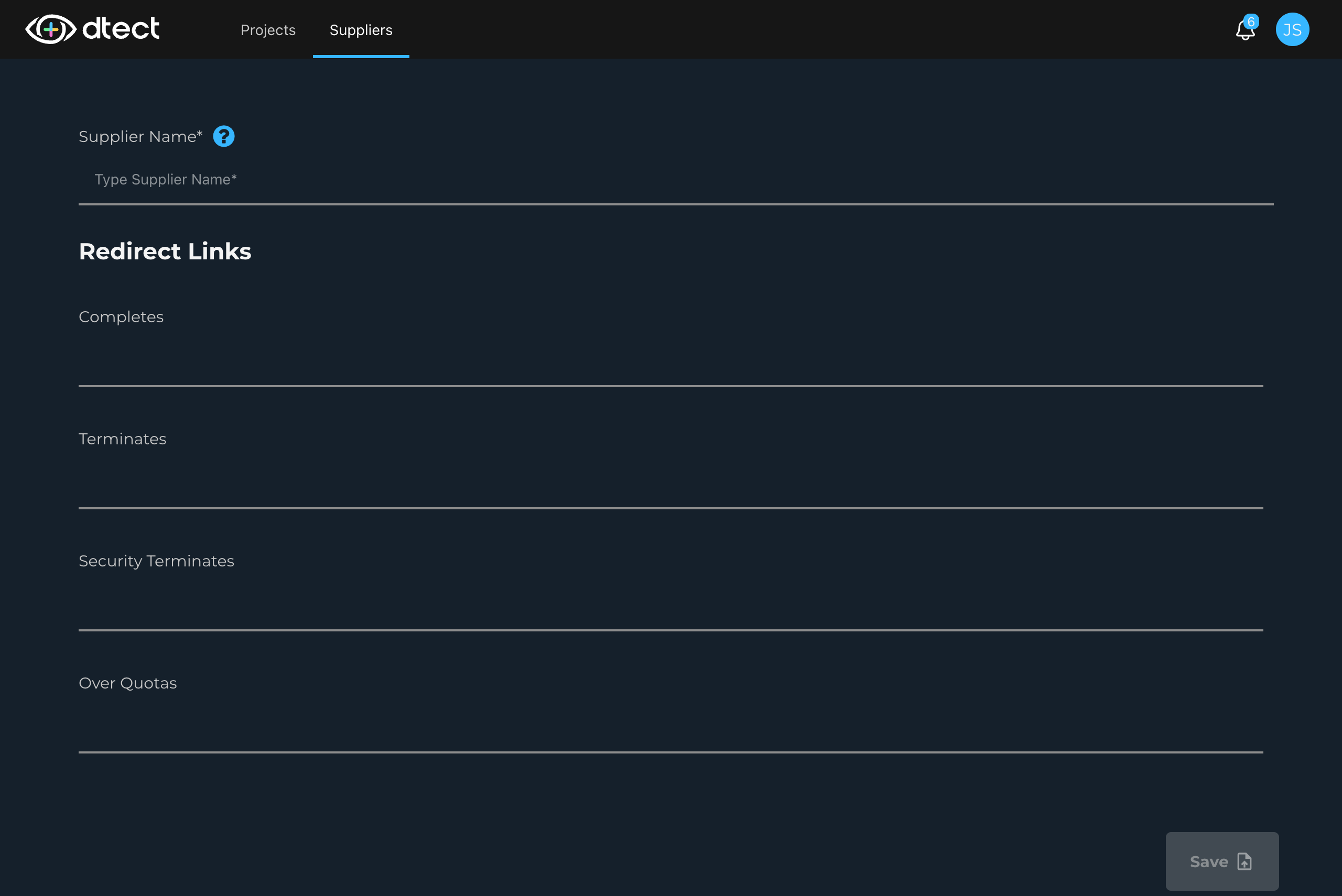Click the Redirect Links section header

(x=165, y=251)
